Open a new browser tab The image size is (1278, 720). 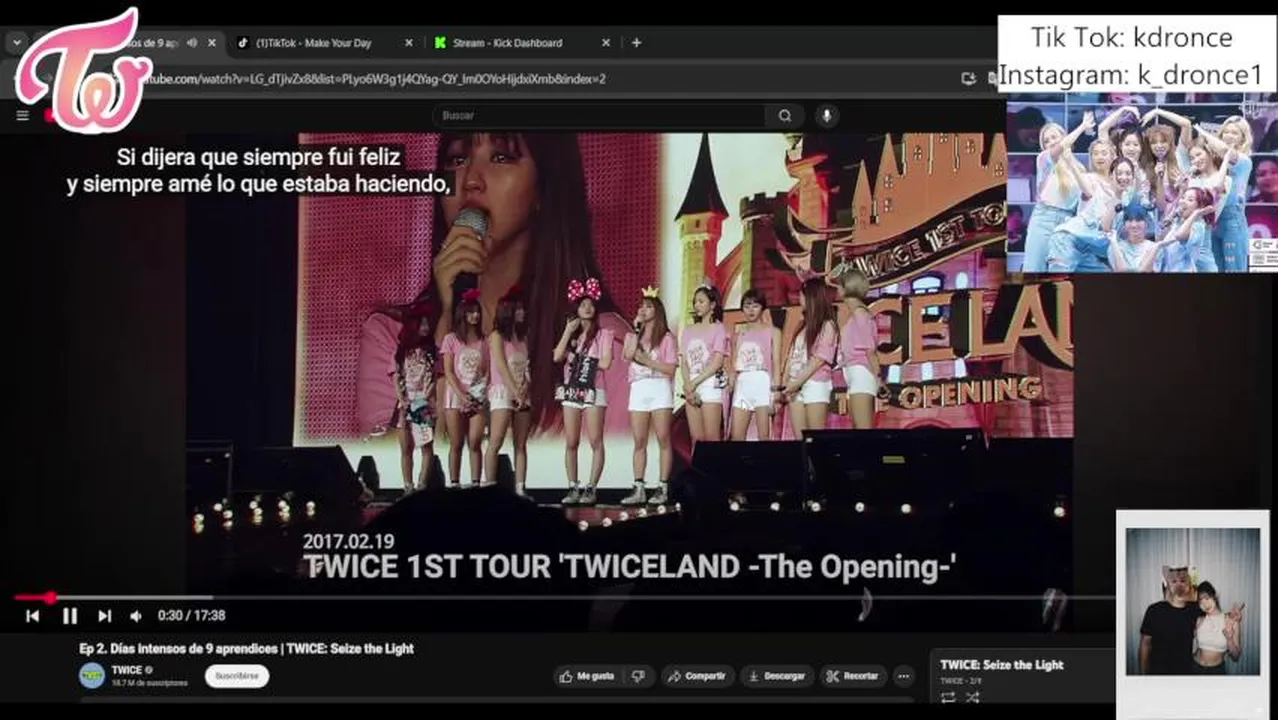click(x=636, y=43)
